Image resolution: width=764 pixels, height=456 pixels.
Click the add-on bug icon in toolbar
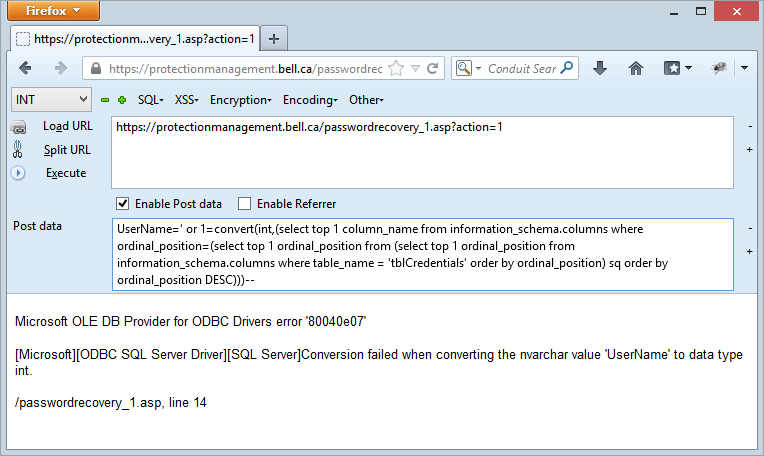coord(719,68)
